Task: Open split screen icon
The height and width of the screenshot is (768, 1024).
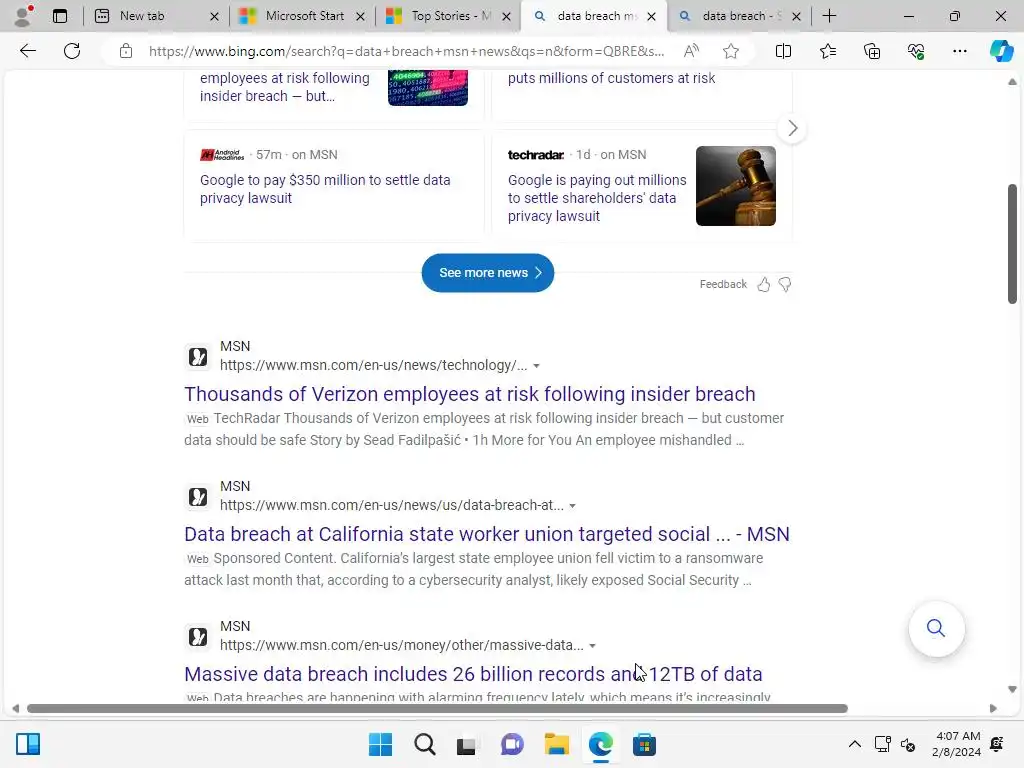Action: tap(783, 51)
